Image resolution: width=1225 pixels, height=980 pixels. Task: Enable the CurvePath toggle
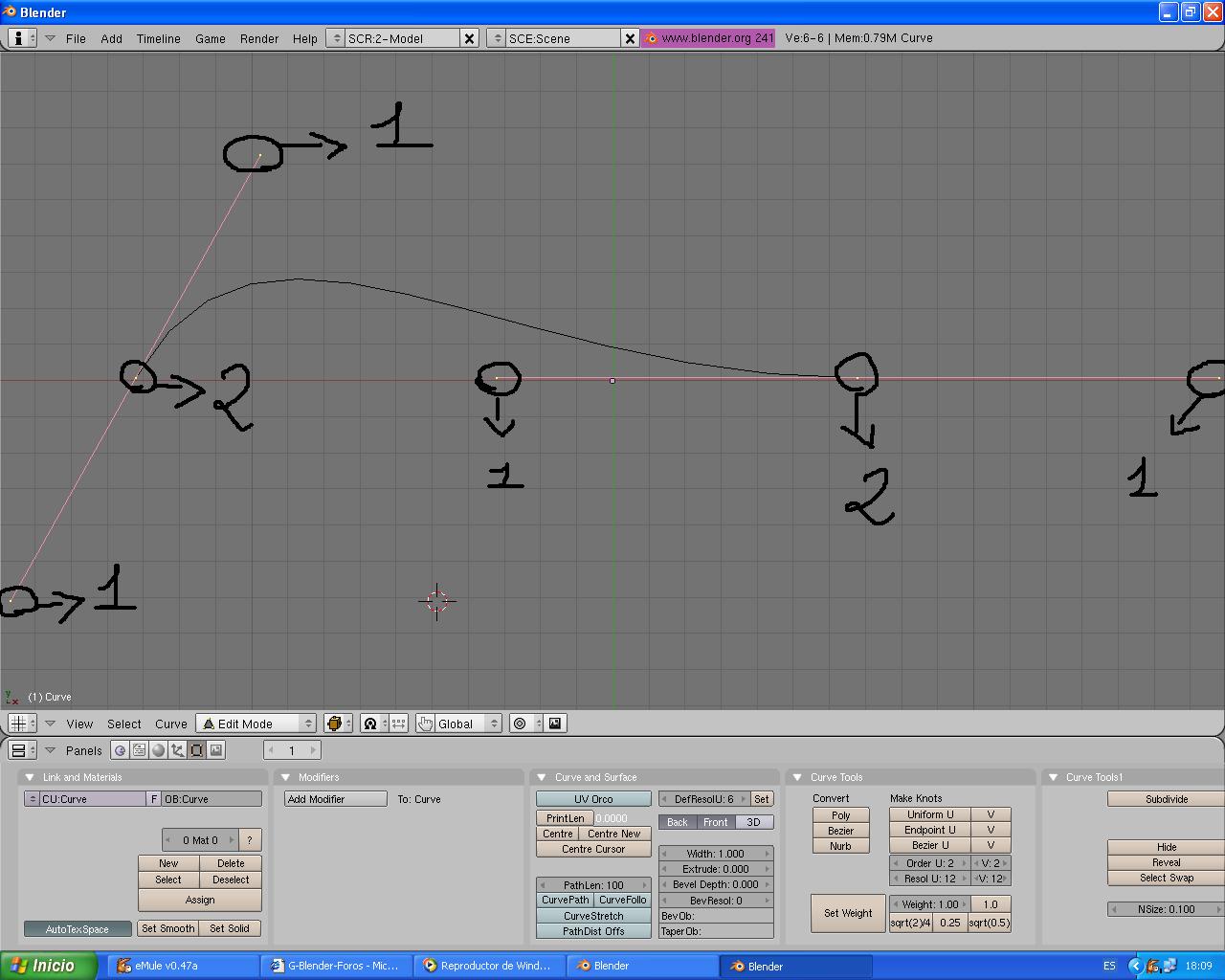pos(565,900)
